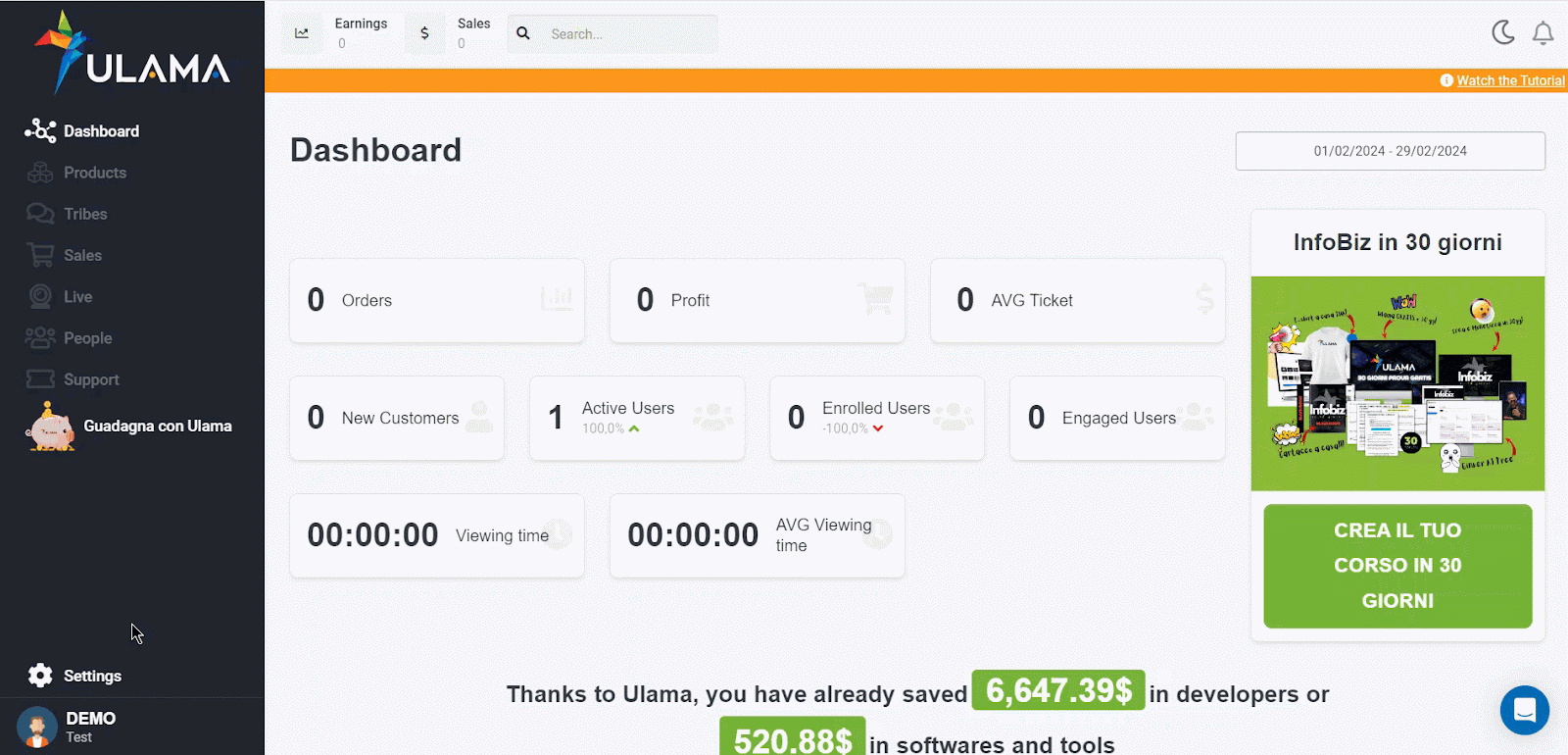The width and height of the screenshot is (1568, 755).
Task: Click InfoBiz in 30 giorni heading
Action: 1397,242
